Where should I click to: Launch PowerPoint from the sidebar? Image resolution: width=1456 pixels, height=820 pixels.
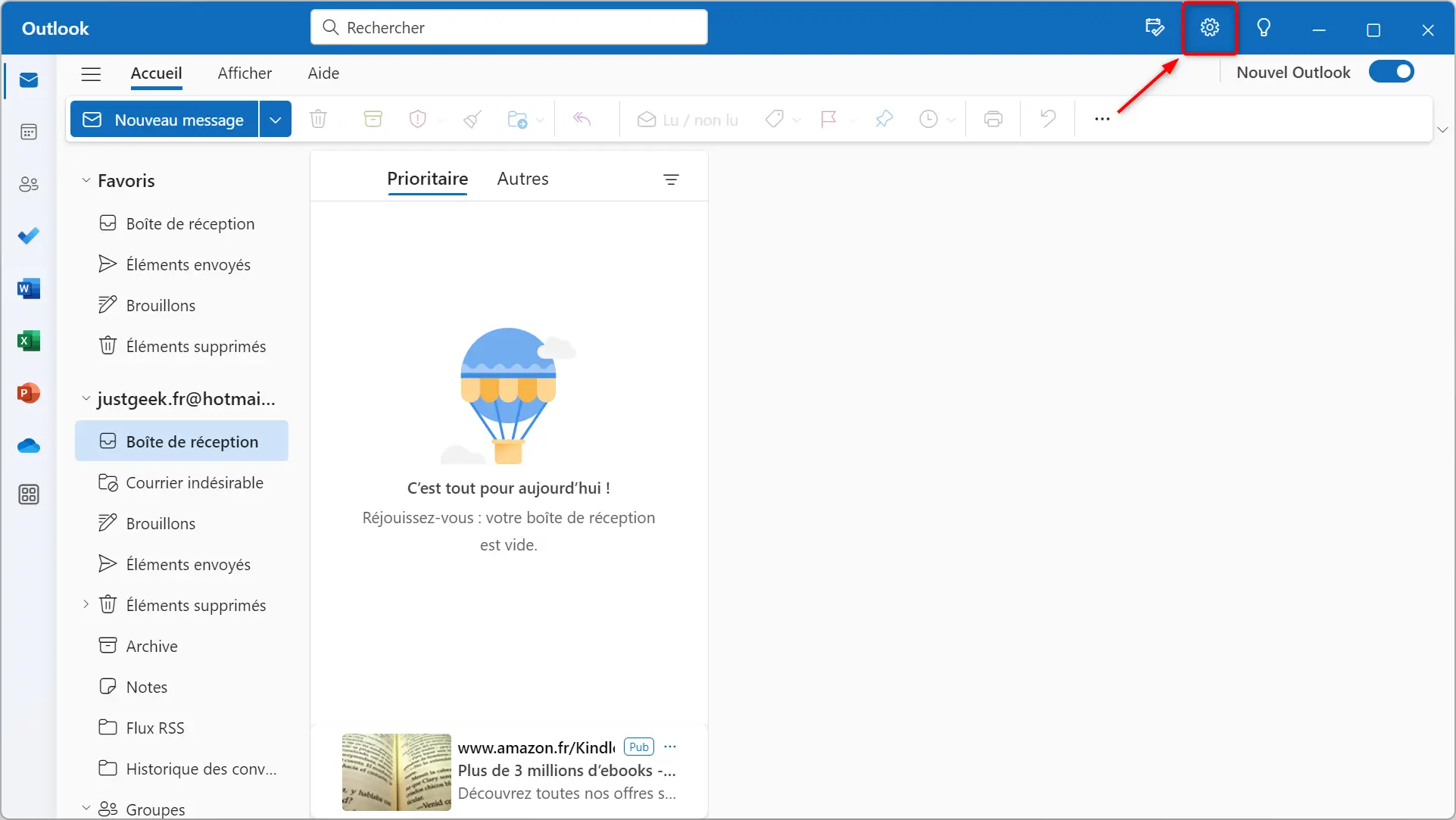pos(29,393)
